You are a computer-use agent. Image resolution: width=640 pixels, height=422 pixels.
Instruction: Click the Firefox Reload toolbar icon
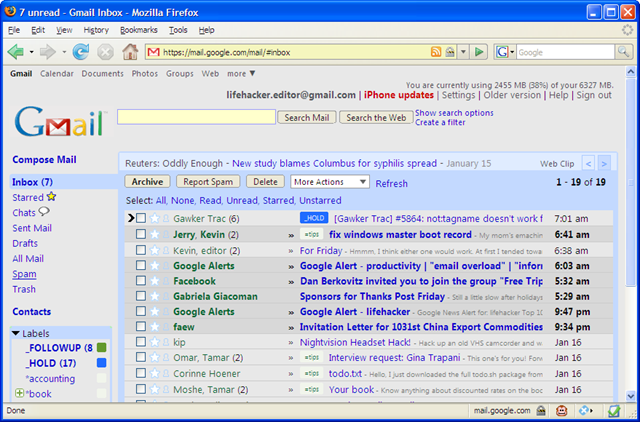[x=81, y=52]
